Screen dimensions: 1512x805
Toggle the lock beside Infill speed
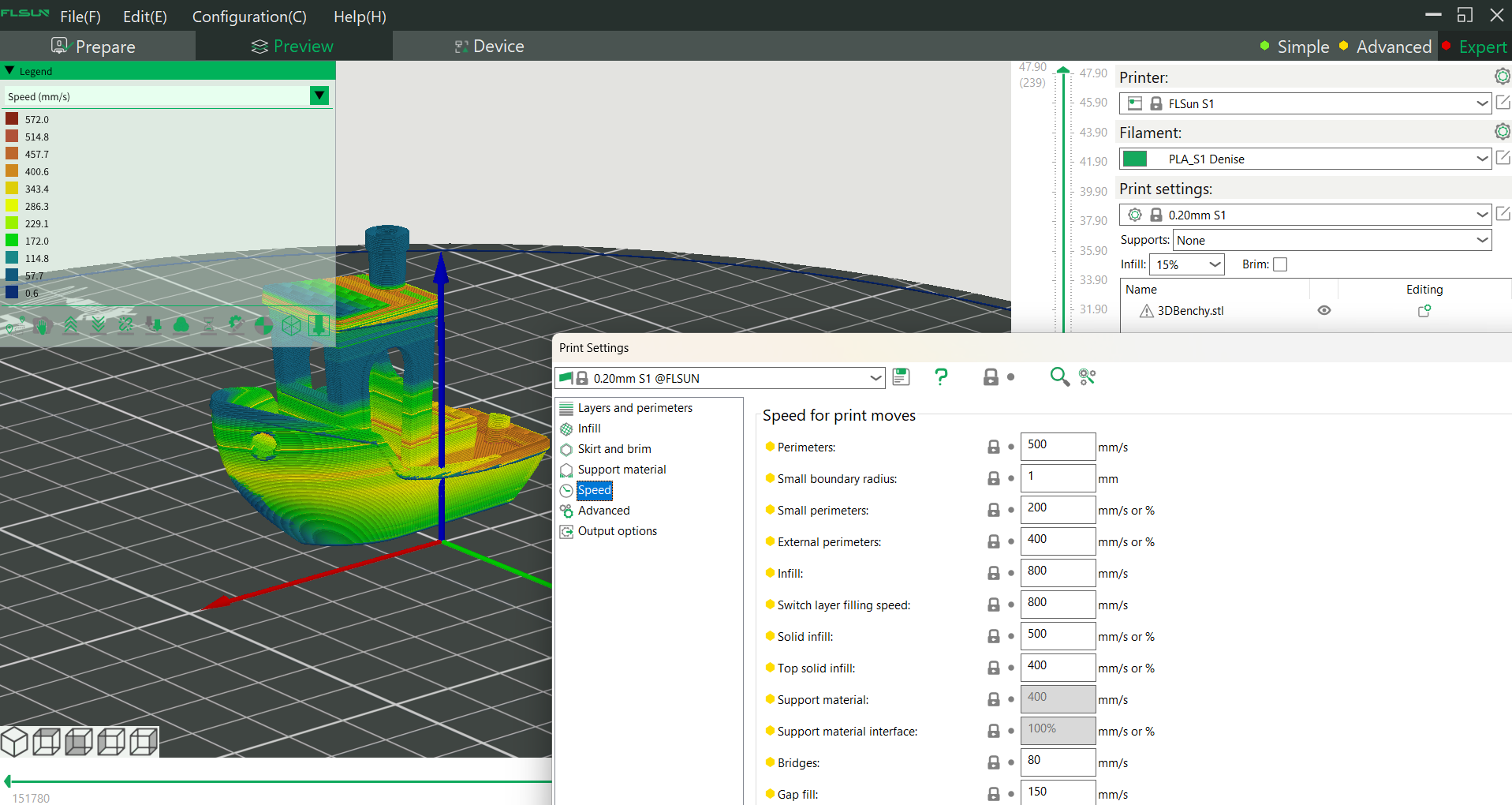click(994, 573)
